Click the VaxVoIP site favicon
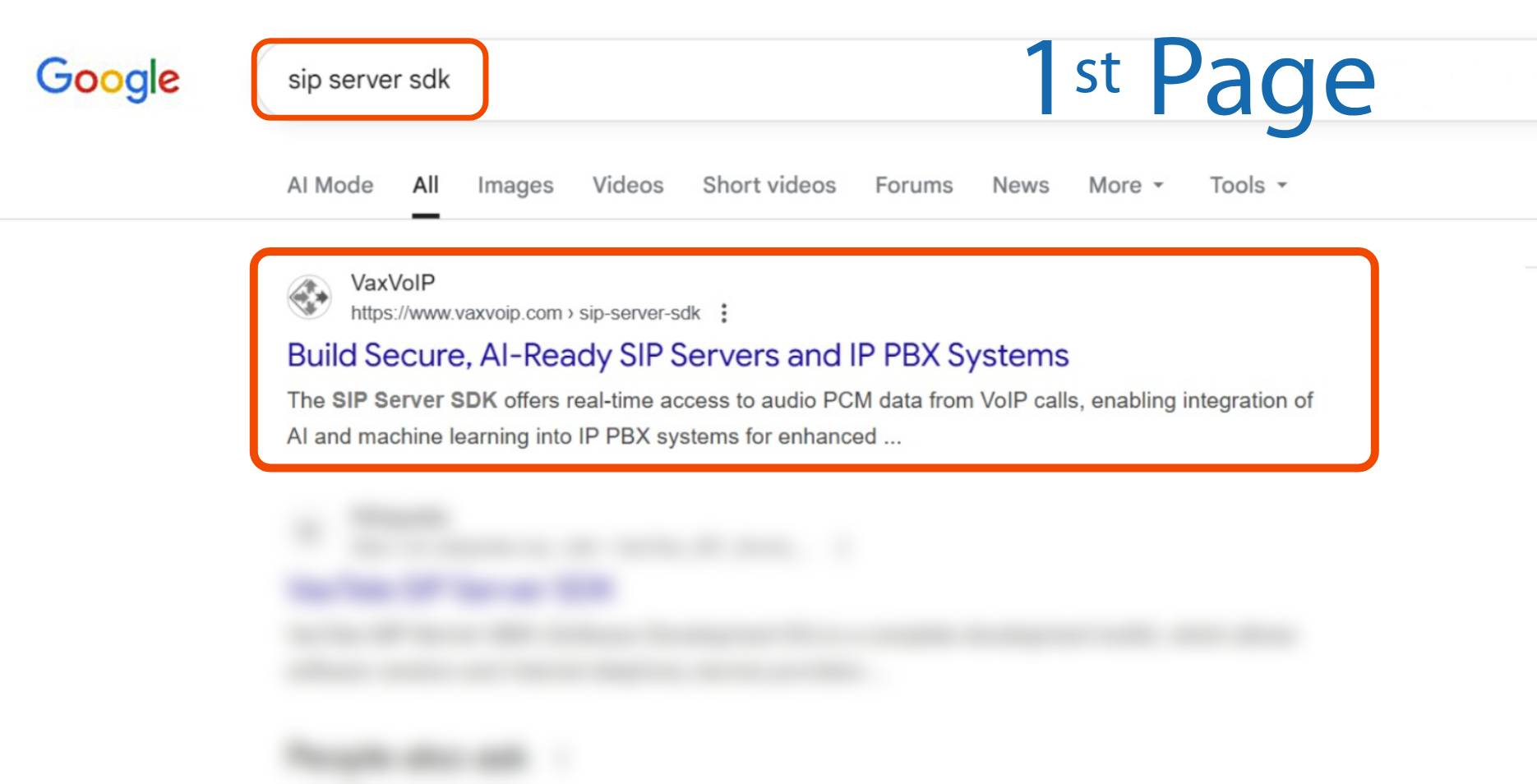The height and width of the screenshot is (784, 1537). (309, 297)
